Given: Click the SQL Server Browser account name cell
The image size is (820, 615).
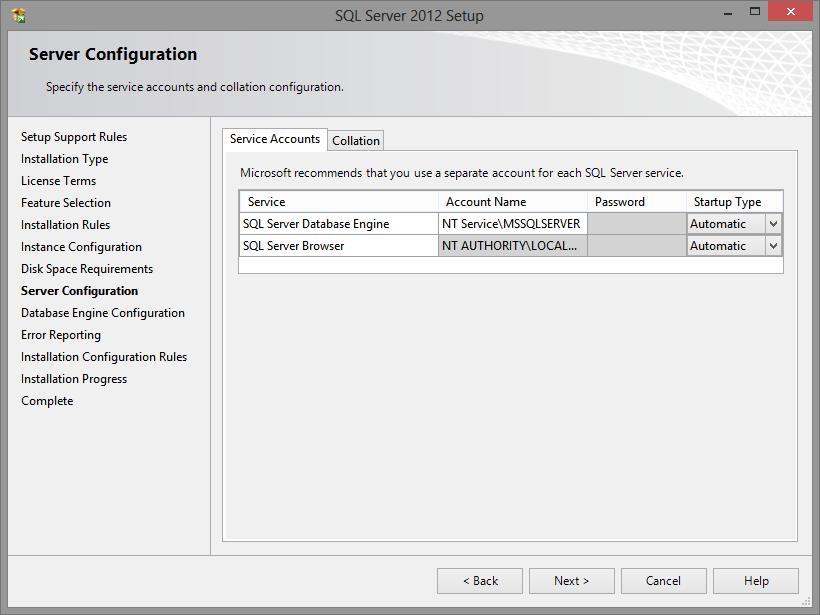Looking at the screenshot, I should 512,246.
